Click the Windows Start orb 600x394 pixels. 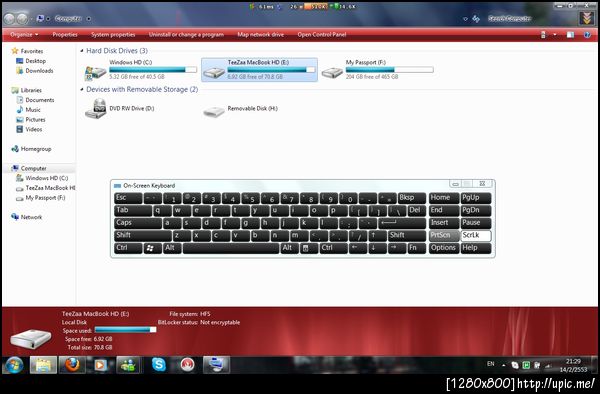pyautogui.click(x=14, y=365)
